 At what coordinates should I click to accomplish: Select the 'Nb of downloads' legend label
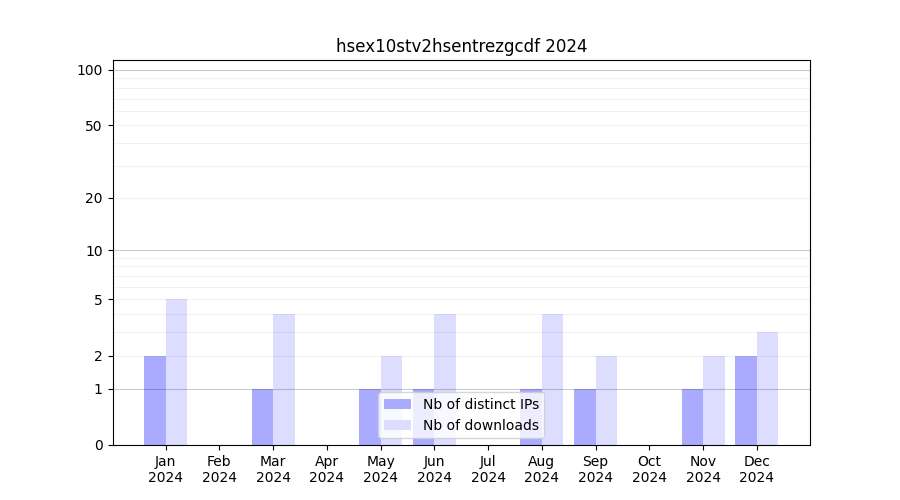tap(480, 425)
